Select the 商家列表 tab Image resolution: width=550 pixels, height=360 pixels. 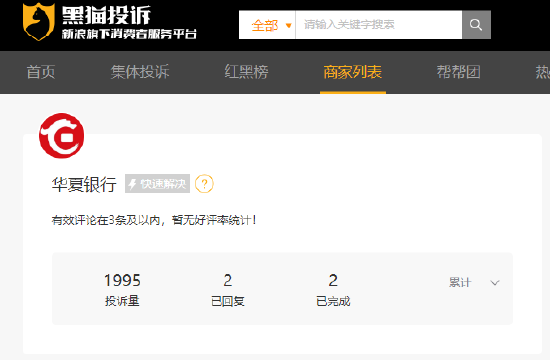click(x=353, y=72)
